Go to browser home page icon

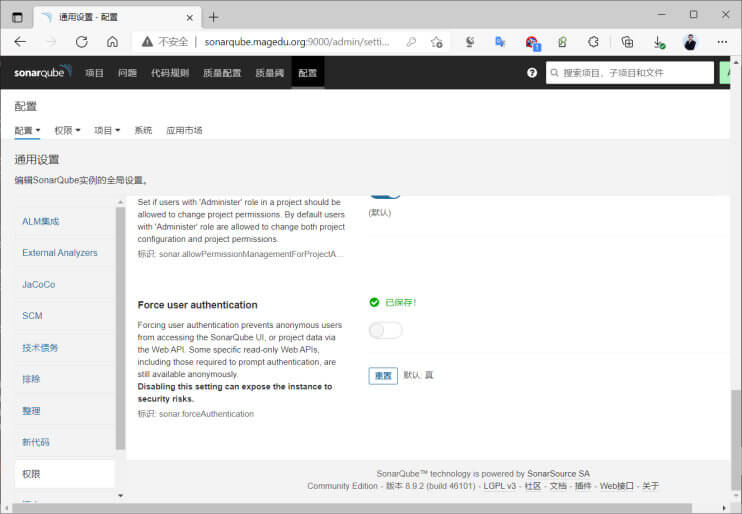click(112, 42)
